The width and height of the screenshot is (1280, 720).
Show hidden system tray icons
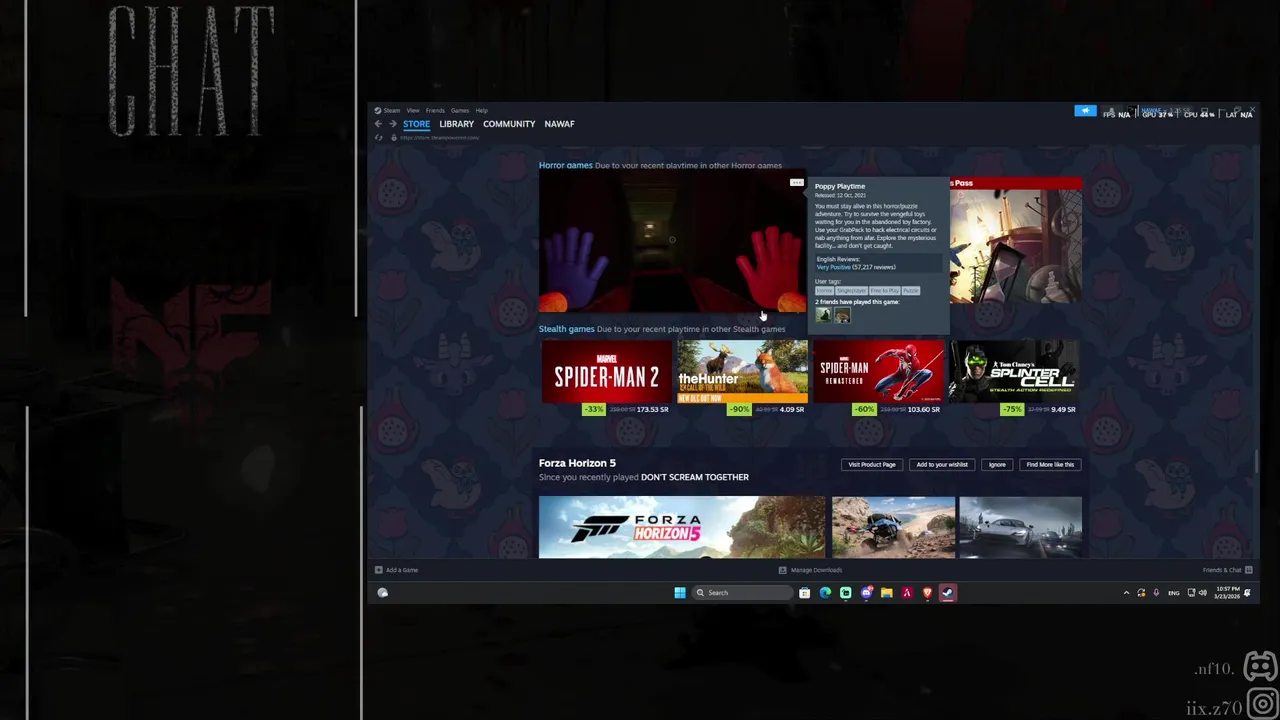[x=1126, y=593]
